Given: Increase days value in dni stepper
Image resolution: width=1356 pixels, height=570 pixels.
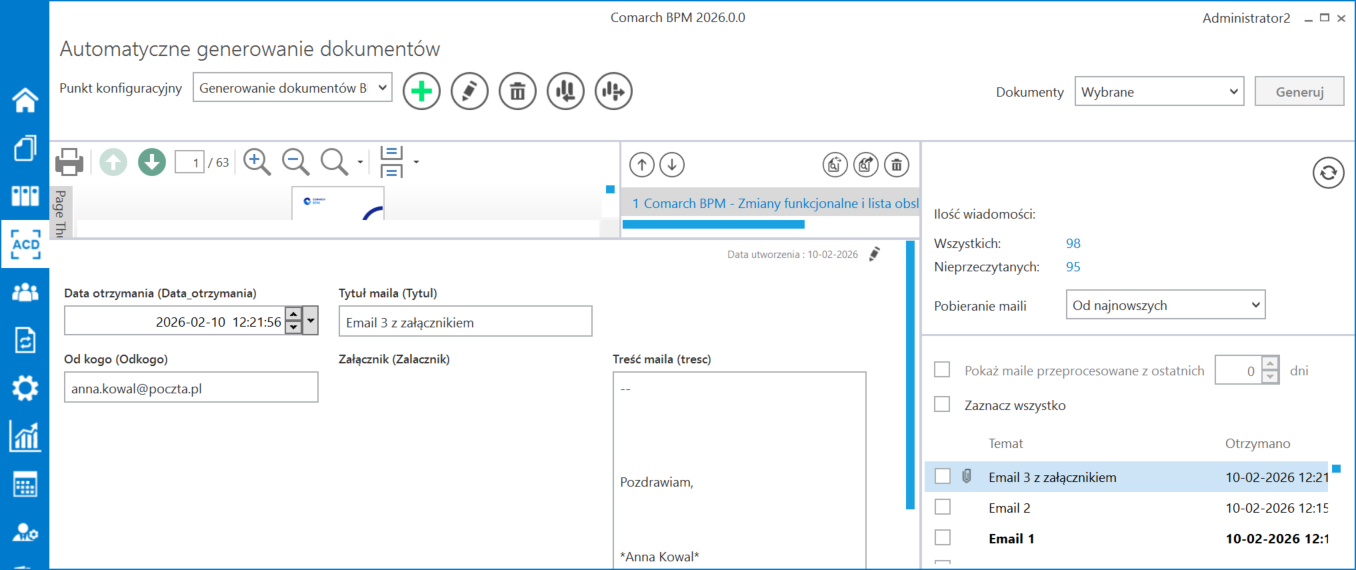Looking at the screenshot, I should click(1270, 363).
